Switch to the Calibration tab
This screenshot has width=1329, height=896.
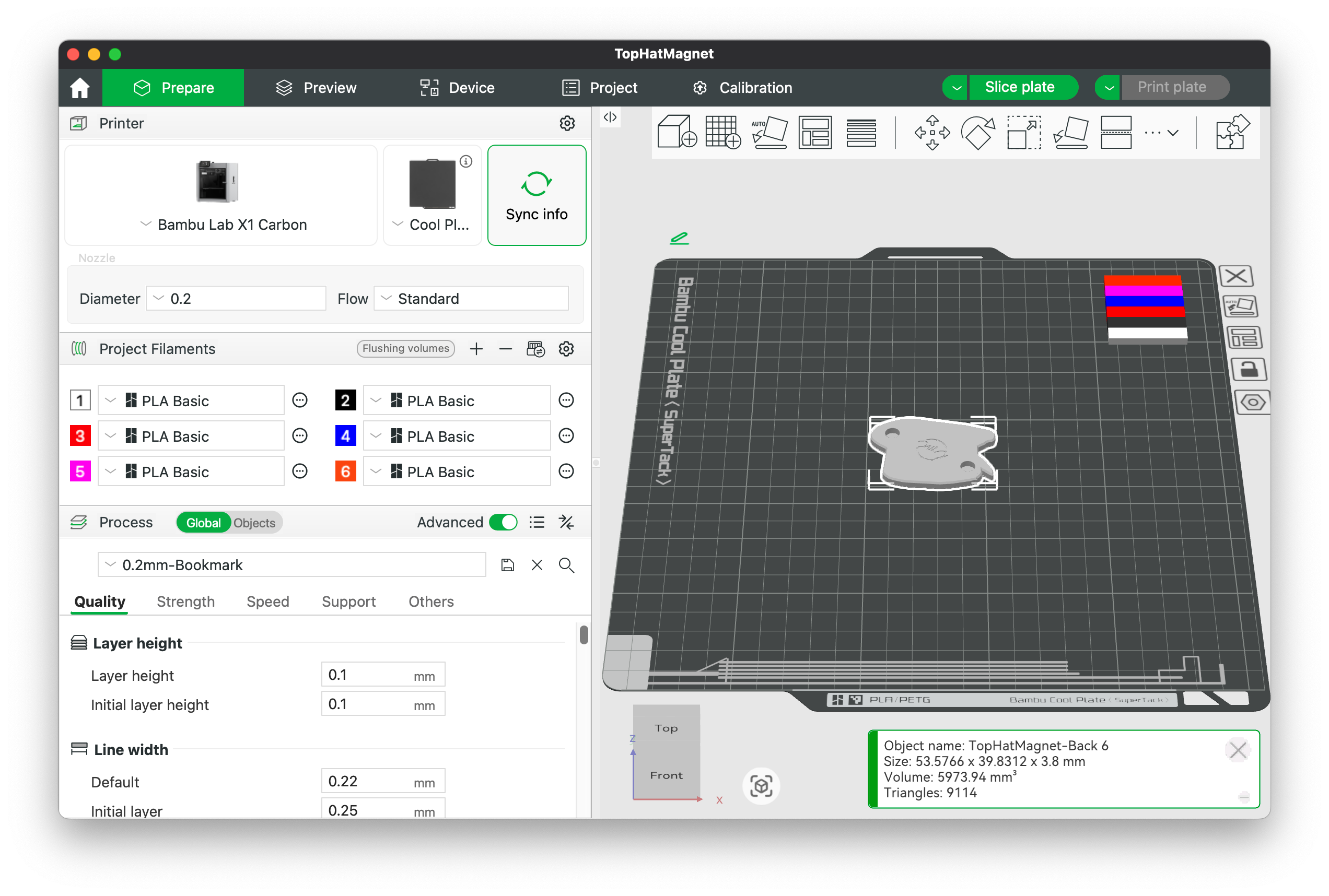[x=741, y=87]
